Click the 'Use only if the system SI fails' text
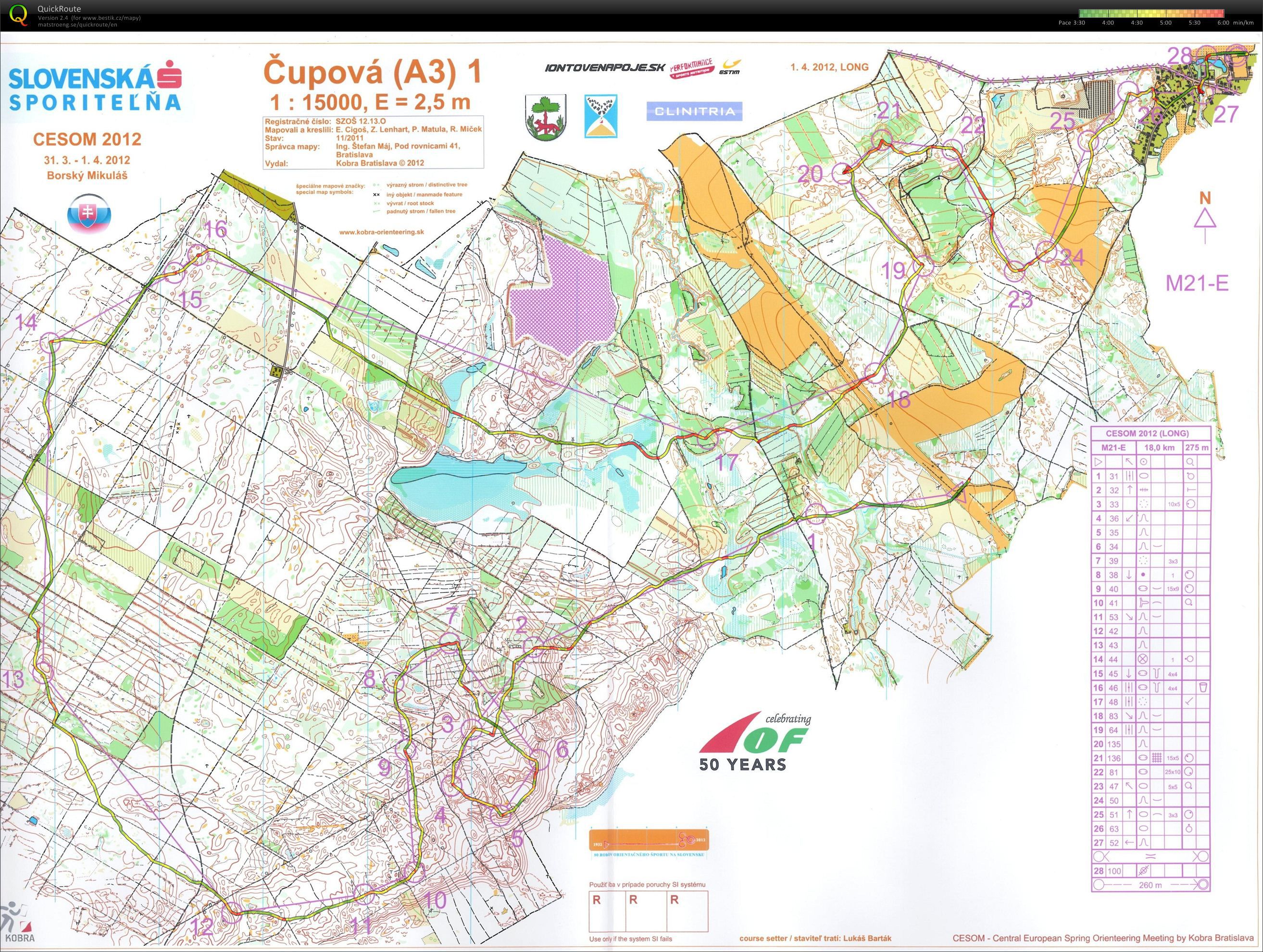 point(631,939)
